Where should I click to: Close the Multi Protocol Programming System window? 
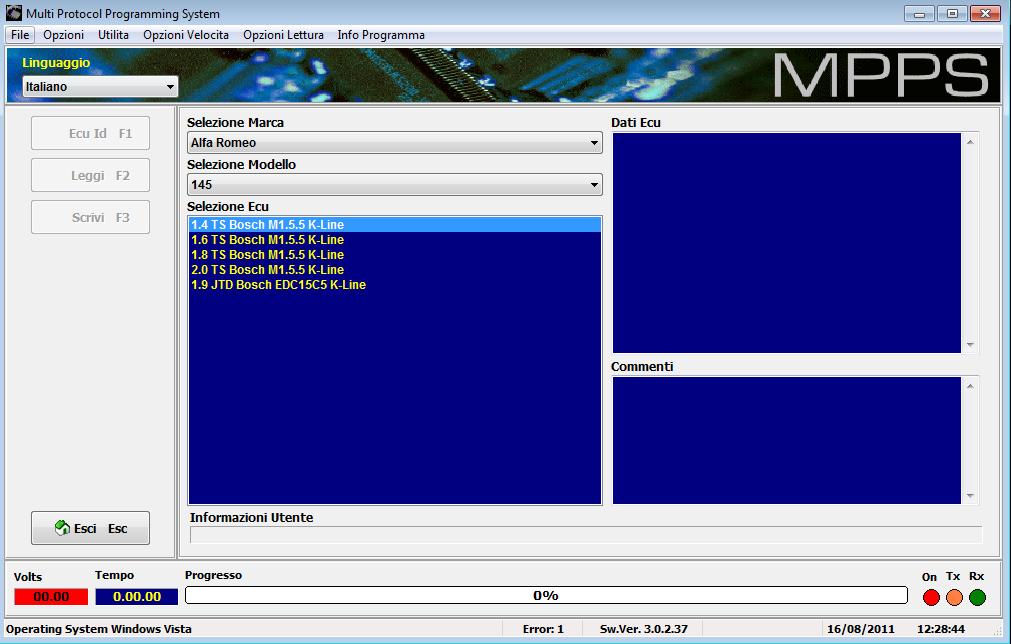pos(985,14)
